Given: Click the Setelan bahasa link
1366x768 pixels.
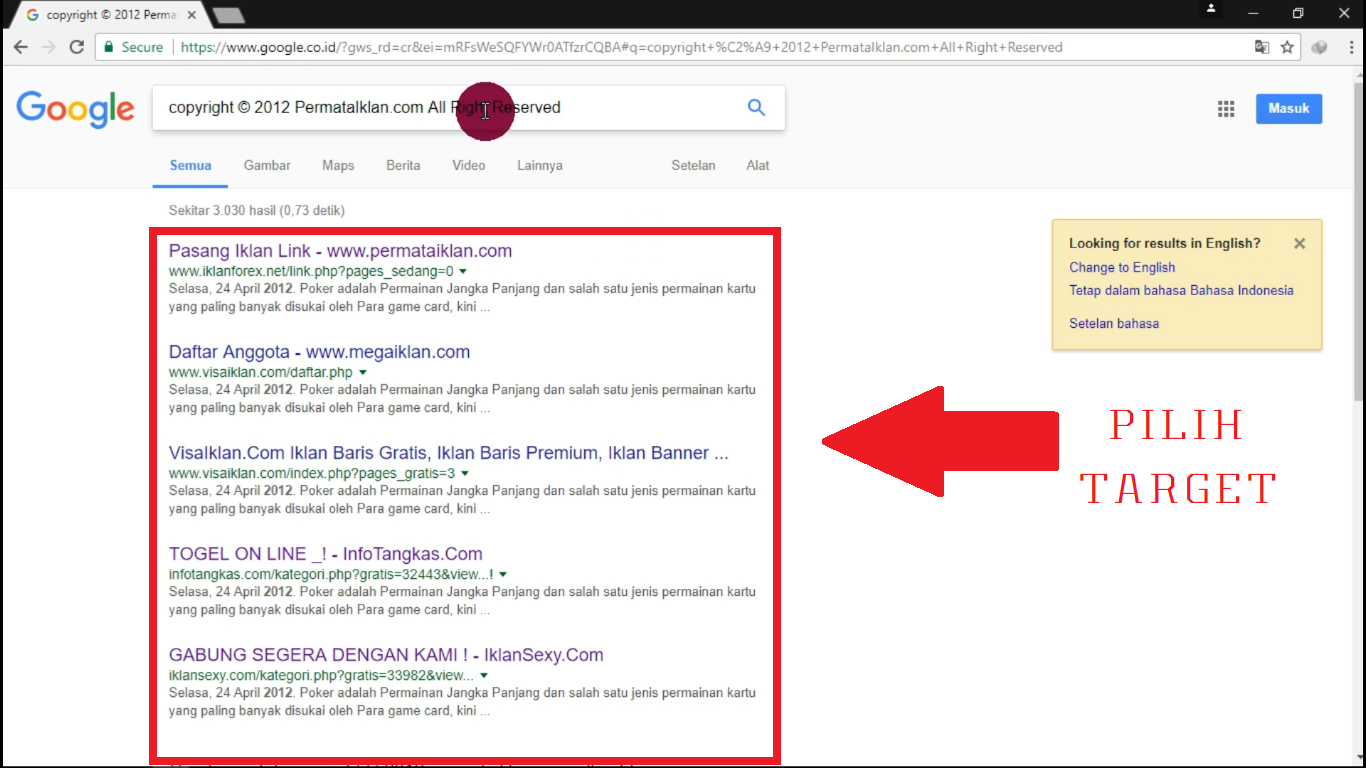Looking at the screenshot, I should 1114,323.
